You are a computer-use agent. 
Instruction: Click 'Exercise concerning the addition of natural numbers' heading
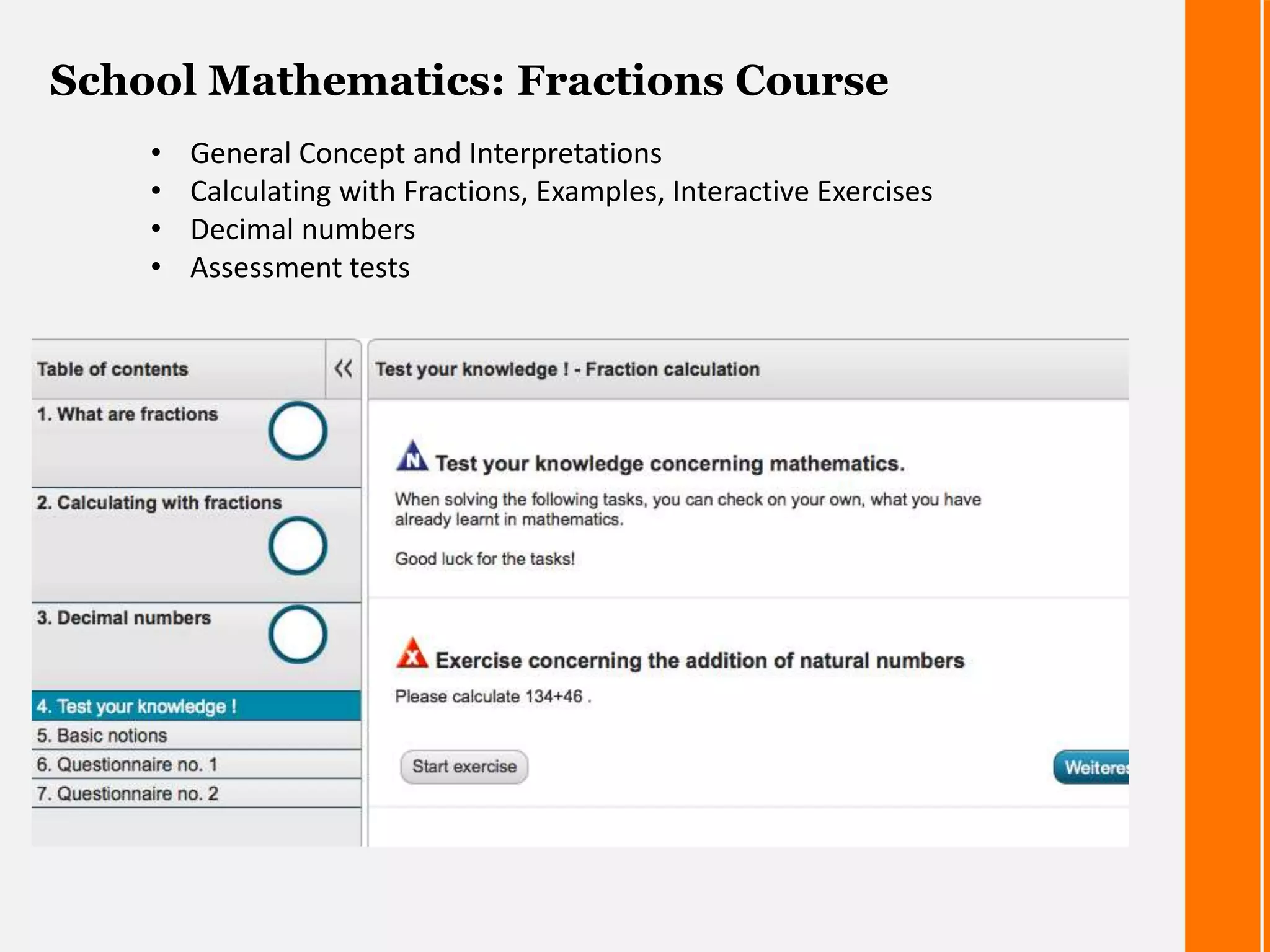pyautogui.click(x=700, y=660)
